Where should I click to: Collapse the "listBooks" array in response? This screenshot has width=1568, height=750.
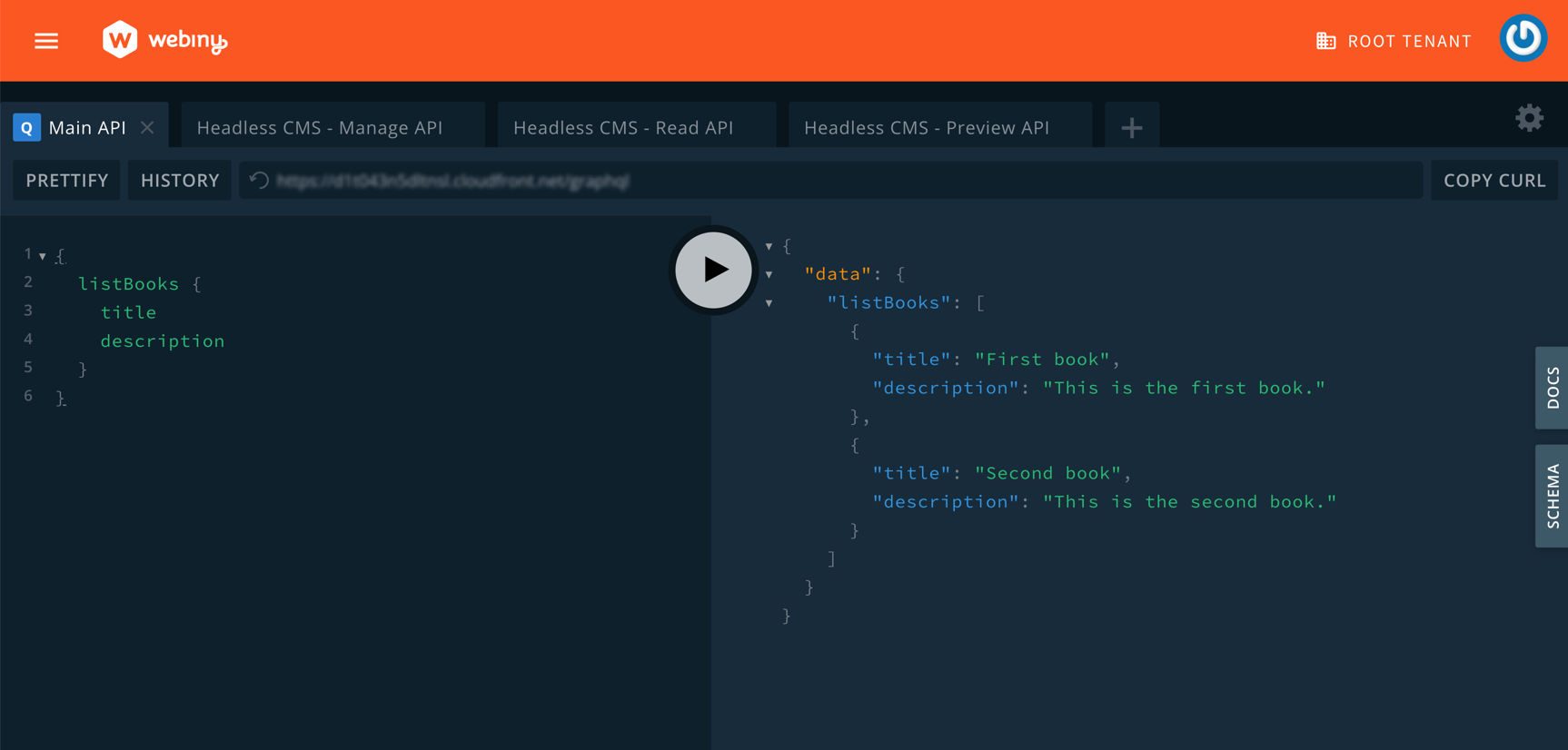coord(769,303)
